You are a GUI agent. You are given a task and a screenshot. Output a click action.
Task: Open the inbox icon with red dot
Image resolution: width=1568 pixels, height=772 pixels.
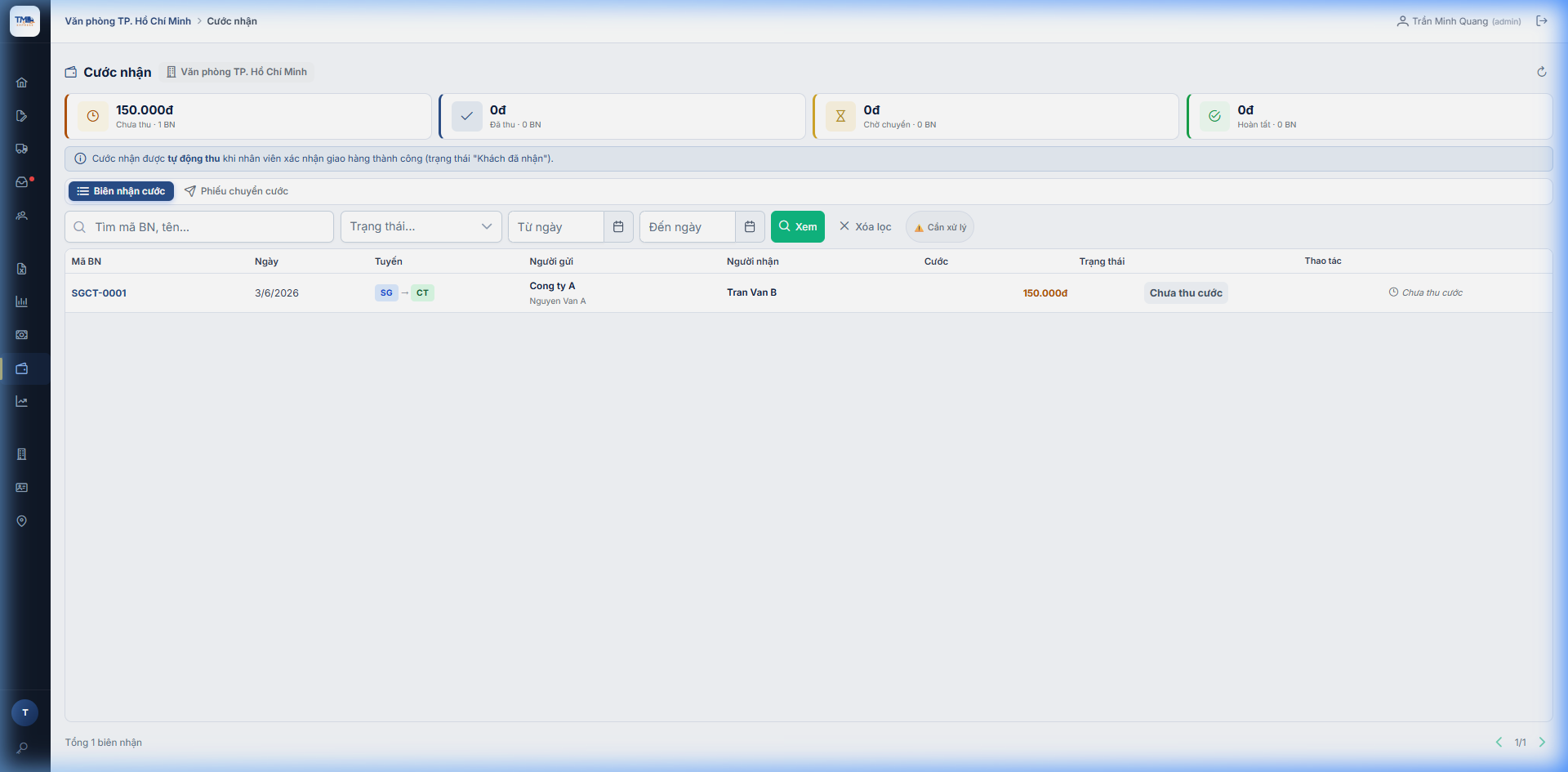(22, 182)
